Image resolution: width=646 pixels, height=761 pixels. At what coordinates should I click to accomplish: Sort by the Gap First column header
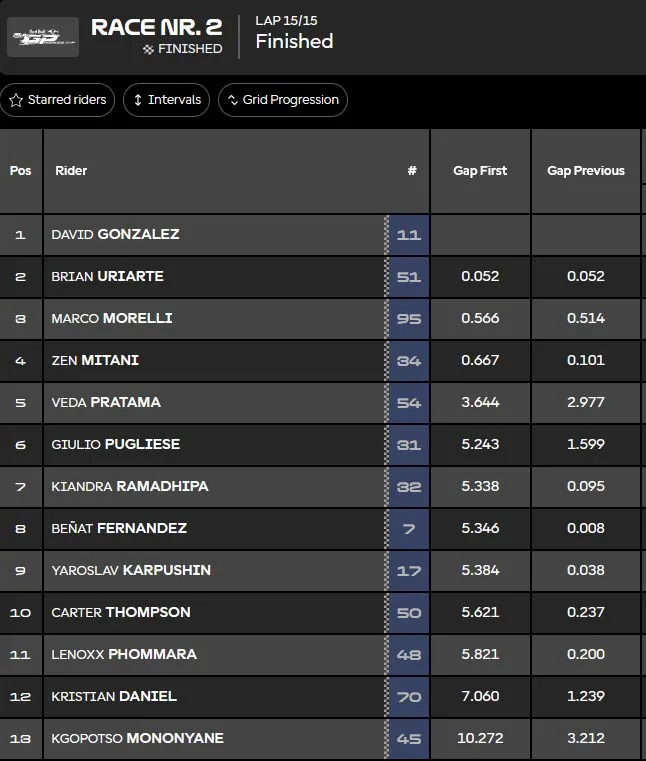pos(480,171)
